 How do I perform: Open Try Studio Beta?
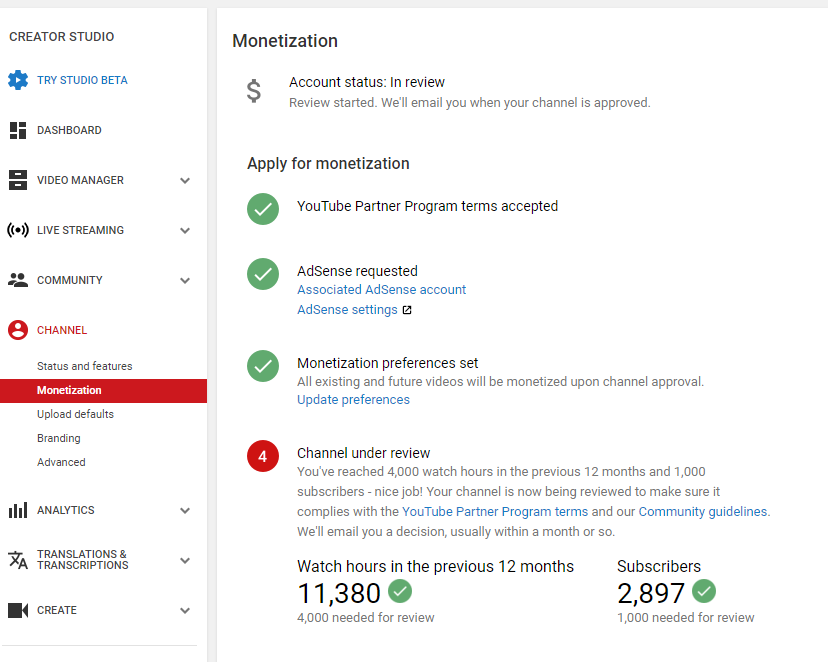pos(82,80)
